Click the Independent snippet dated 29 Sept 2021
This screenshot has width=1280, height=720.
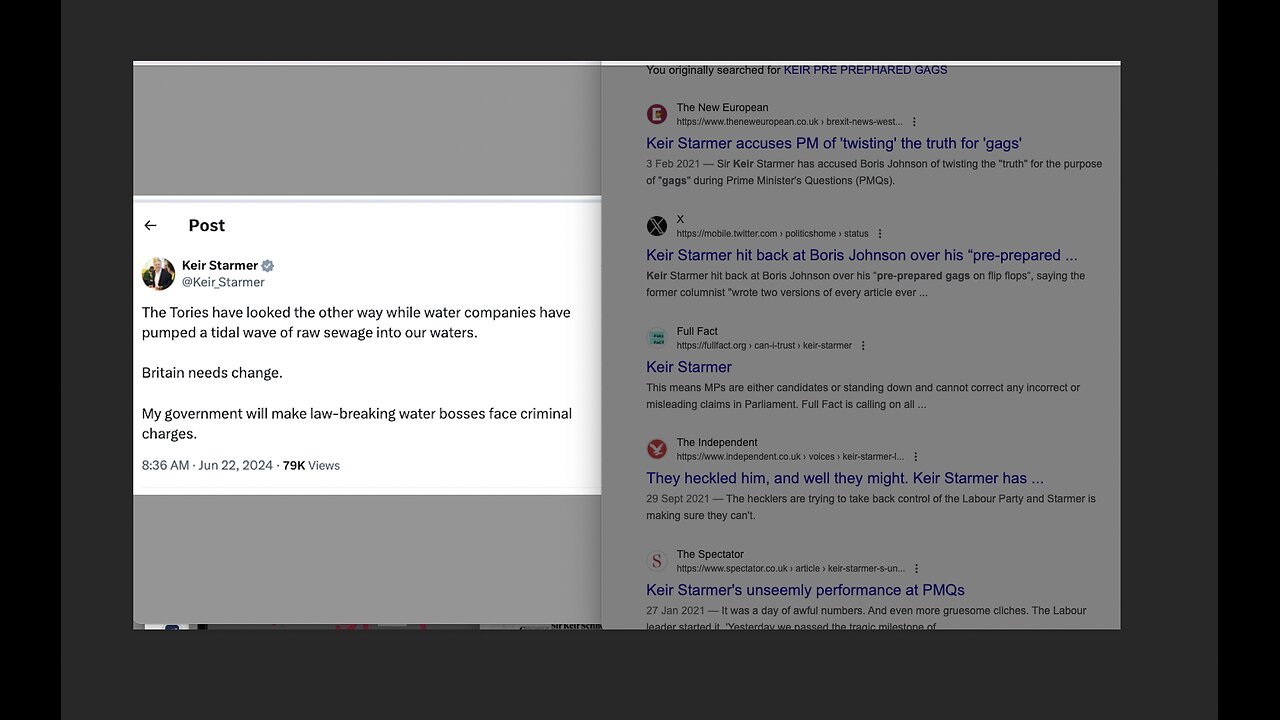tap(871, 507)
